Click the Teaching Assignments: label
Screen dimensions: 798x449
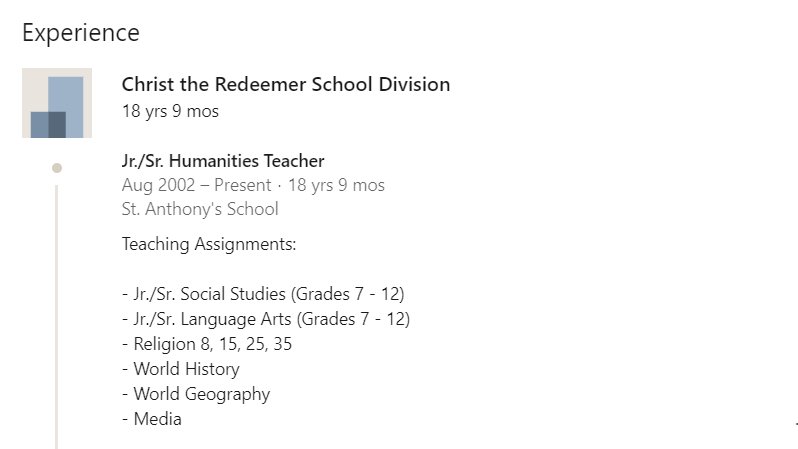click(x=209, y=244)
